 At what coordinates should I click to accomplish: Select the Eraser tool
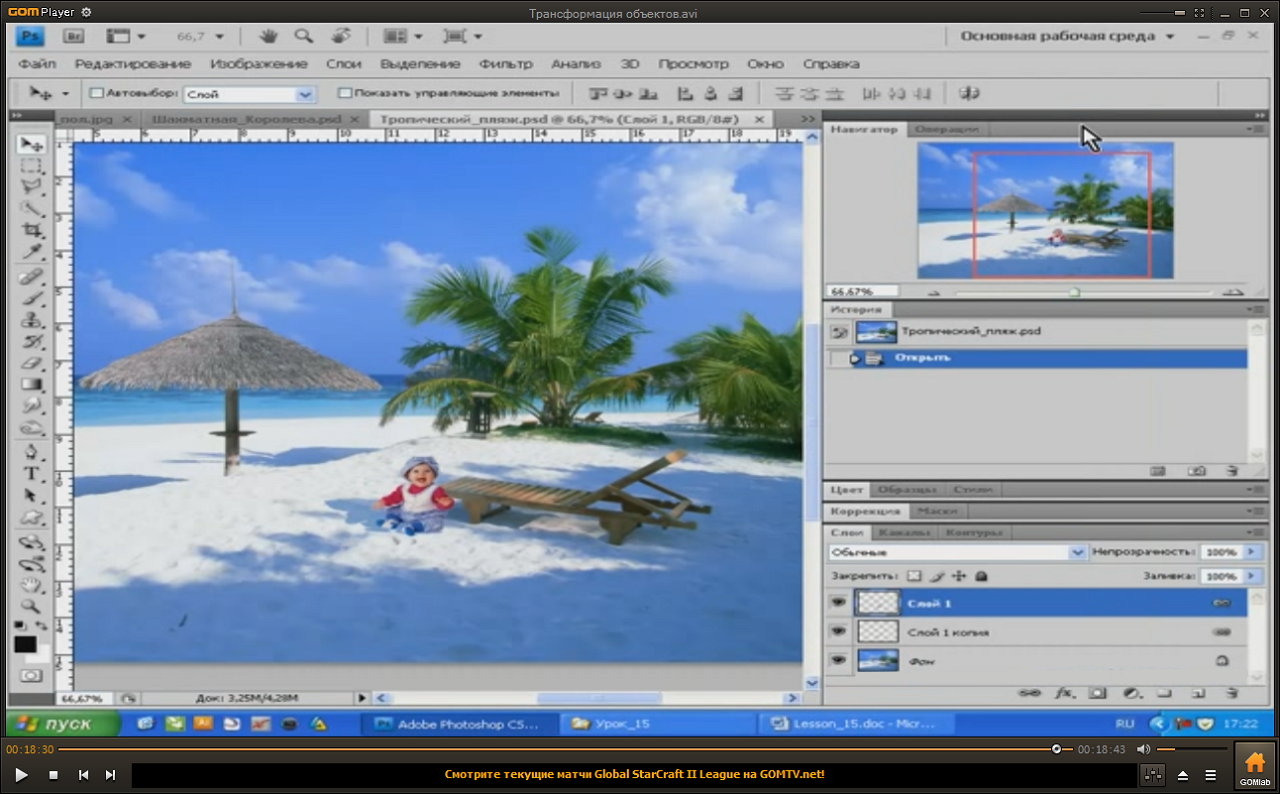pos(32,363)
